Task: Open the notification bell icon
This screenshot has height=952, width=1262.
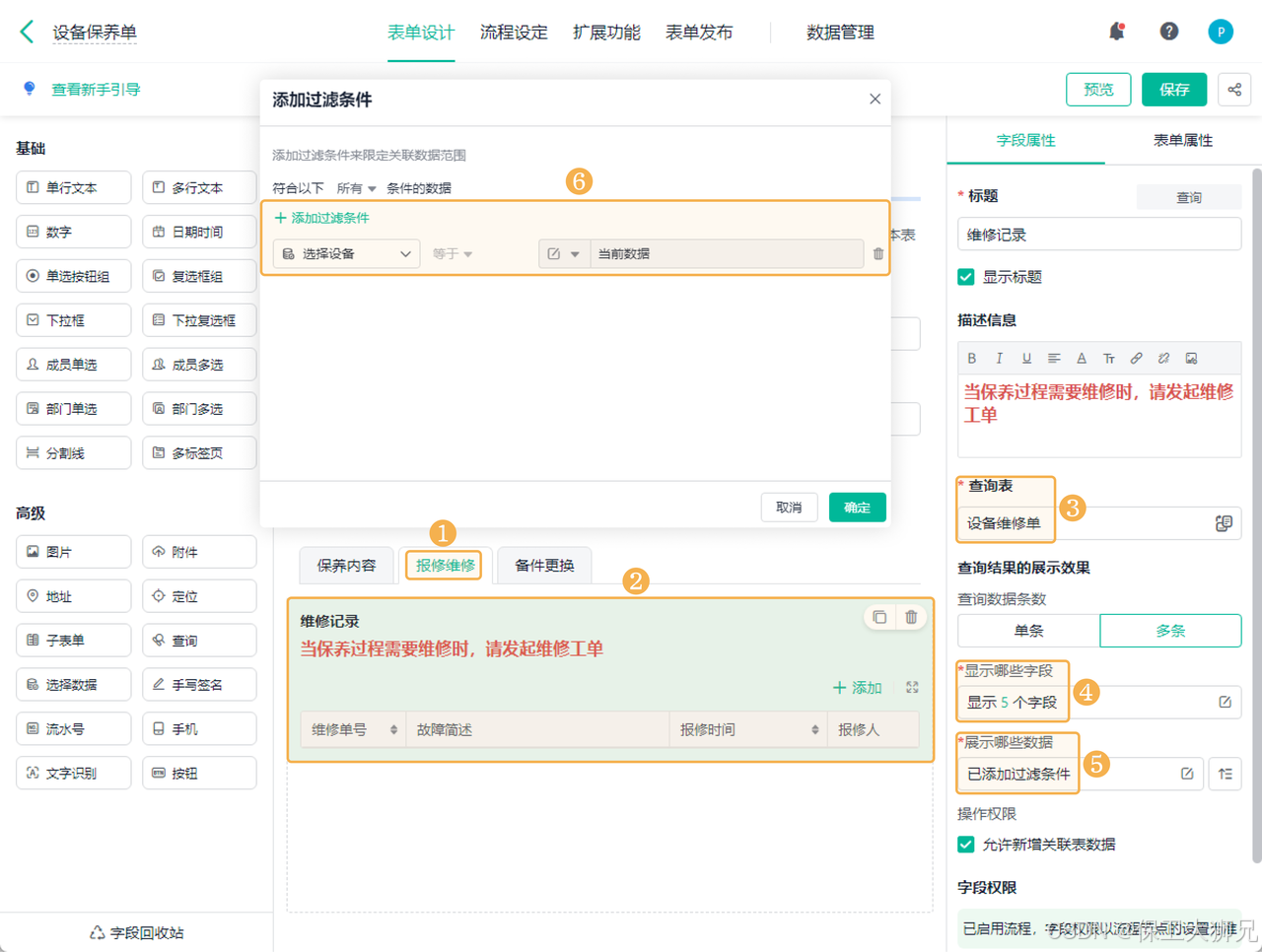Action: pyautogui.click(x=1117, y=32)
